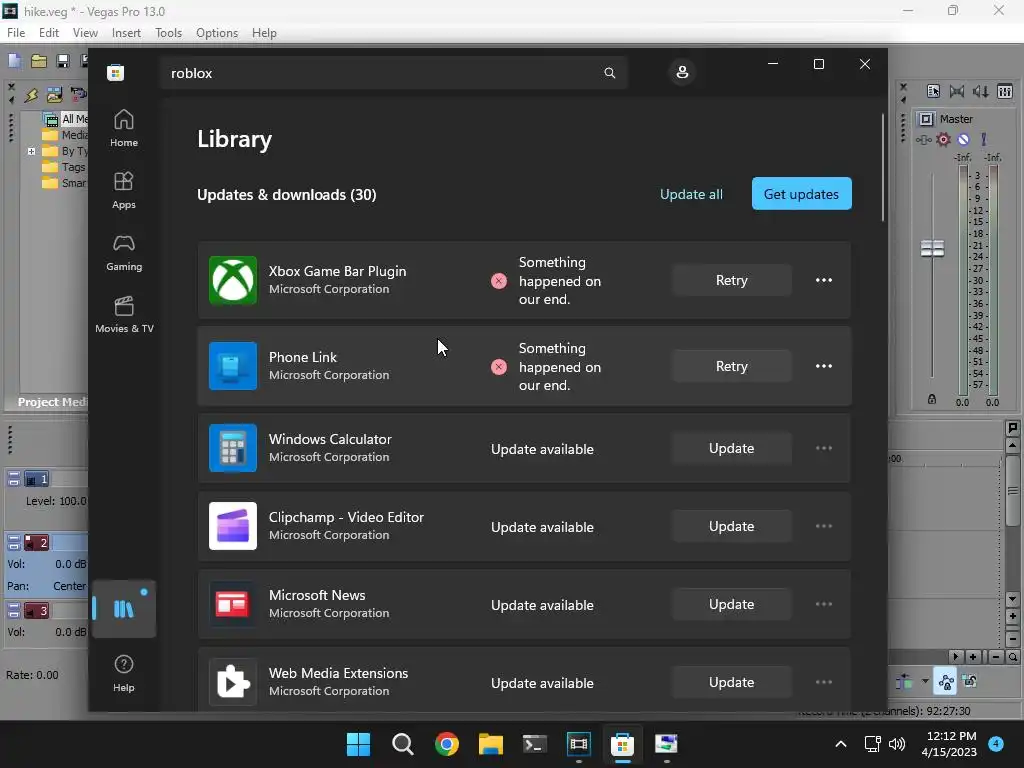Open Help menu in Vegas Pro

tap(264, 33)
